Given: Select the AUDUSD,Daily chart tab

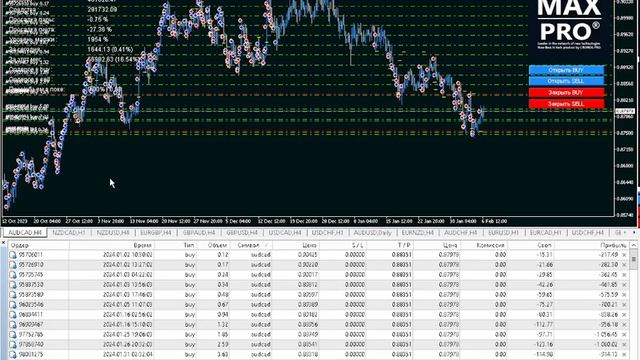Looking at the screenshot, I should (372, 233).
